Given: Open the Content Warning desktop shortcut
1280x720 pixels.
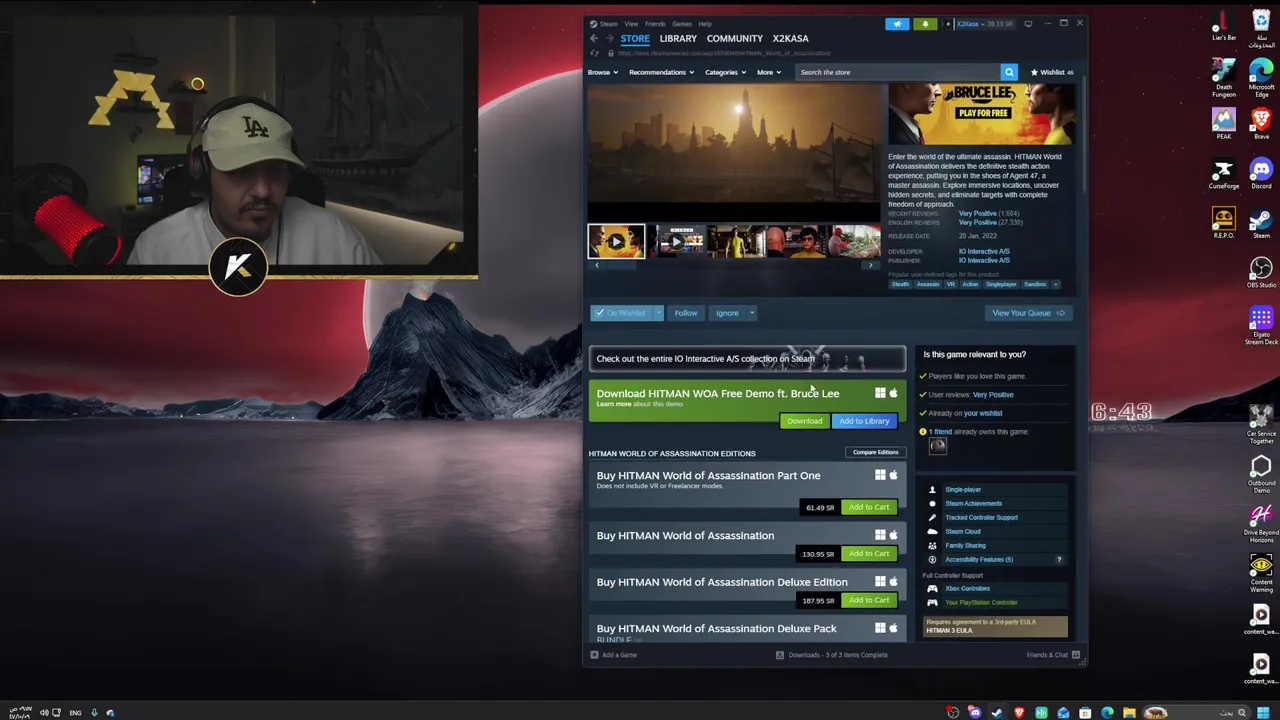Looking at the screenshot, I should click(1261, 571).
